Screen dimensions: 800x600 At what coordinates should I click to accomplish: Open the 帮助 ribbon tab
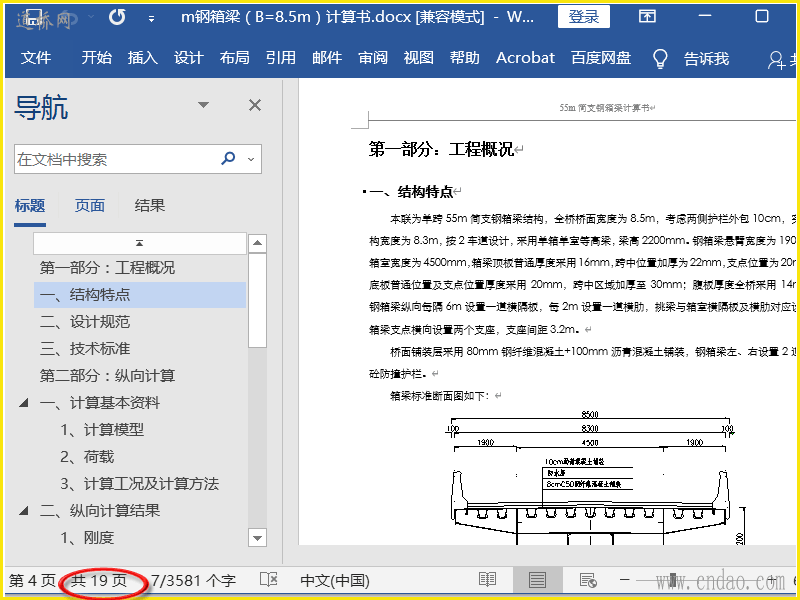click(464, 58)
